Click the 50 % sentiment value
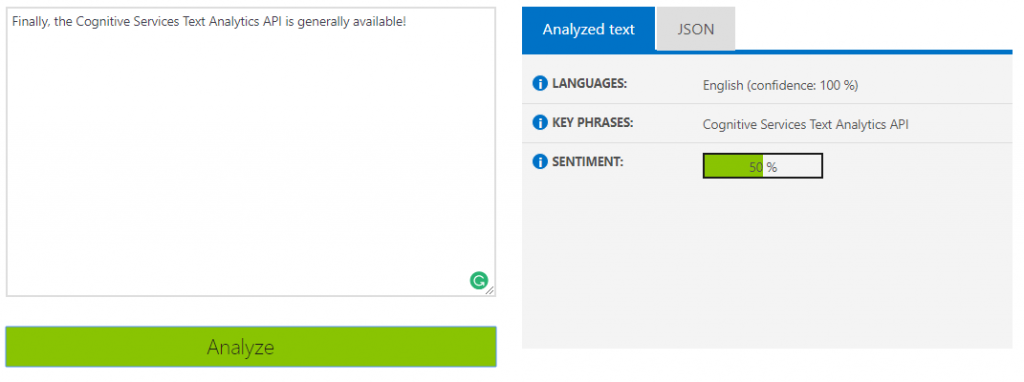 tap(763, 167)
